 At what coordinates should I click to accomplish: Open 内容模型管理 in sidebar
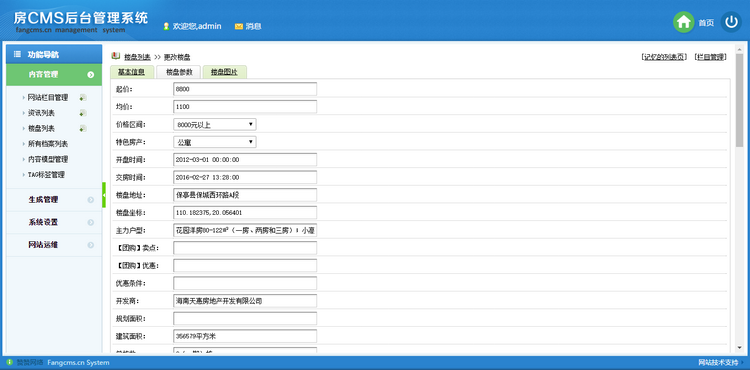[48, 159]
